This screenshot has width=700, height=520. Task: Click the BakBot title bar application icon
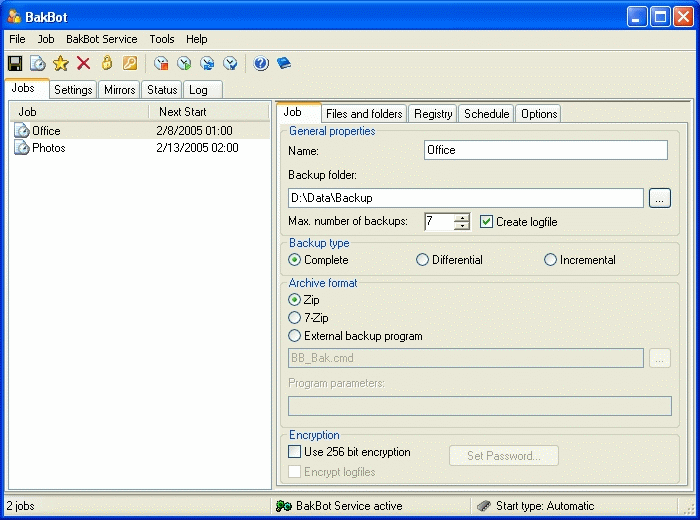(x=14, y=17)
